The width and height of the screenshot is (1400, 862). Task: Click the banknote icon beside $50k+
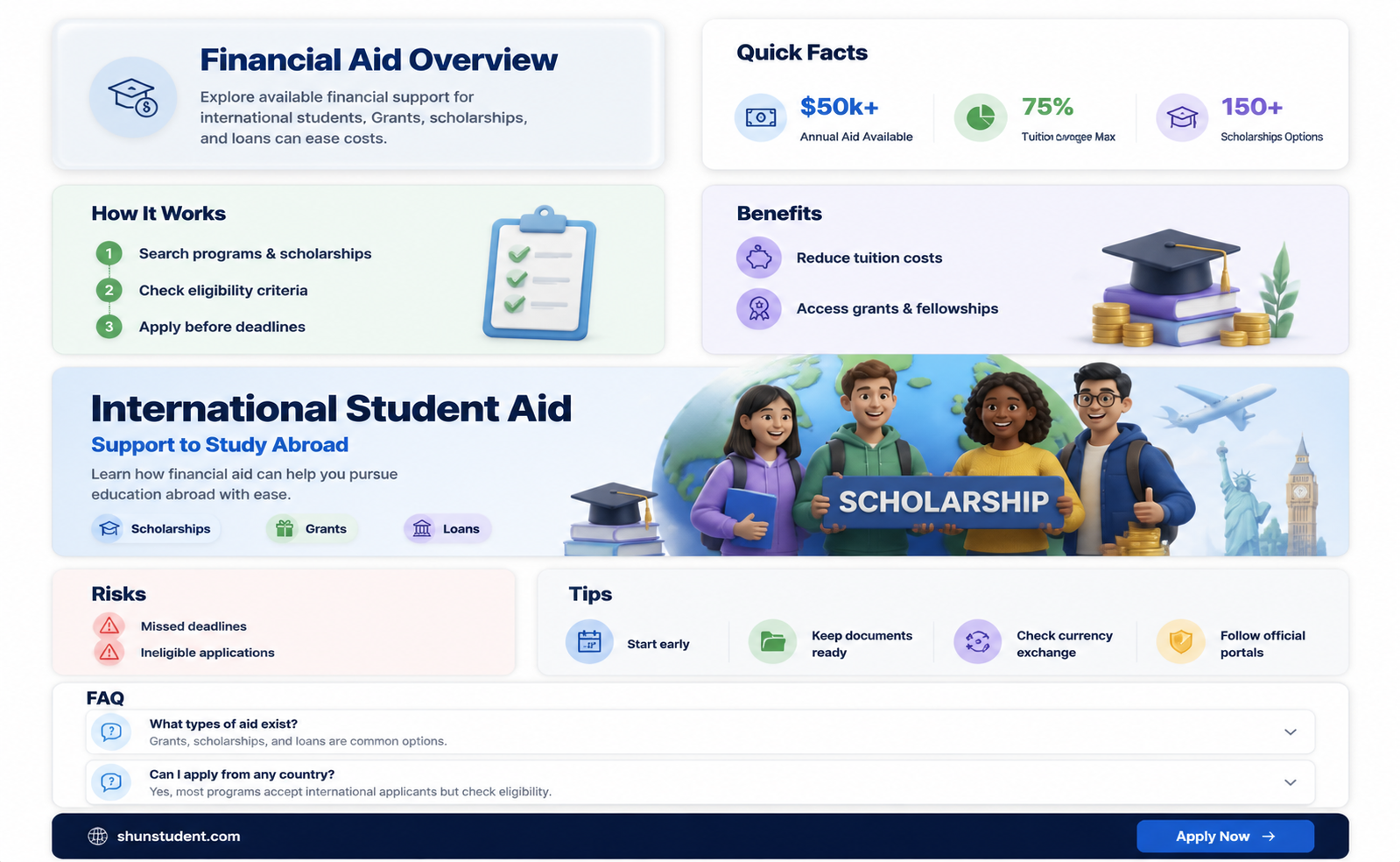(x=760, y=117)
